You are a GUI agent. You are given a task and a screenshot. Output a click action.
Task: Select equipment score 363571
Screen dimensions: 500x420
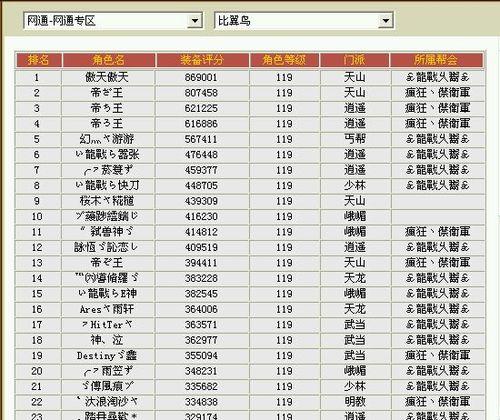(201, 324)
